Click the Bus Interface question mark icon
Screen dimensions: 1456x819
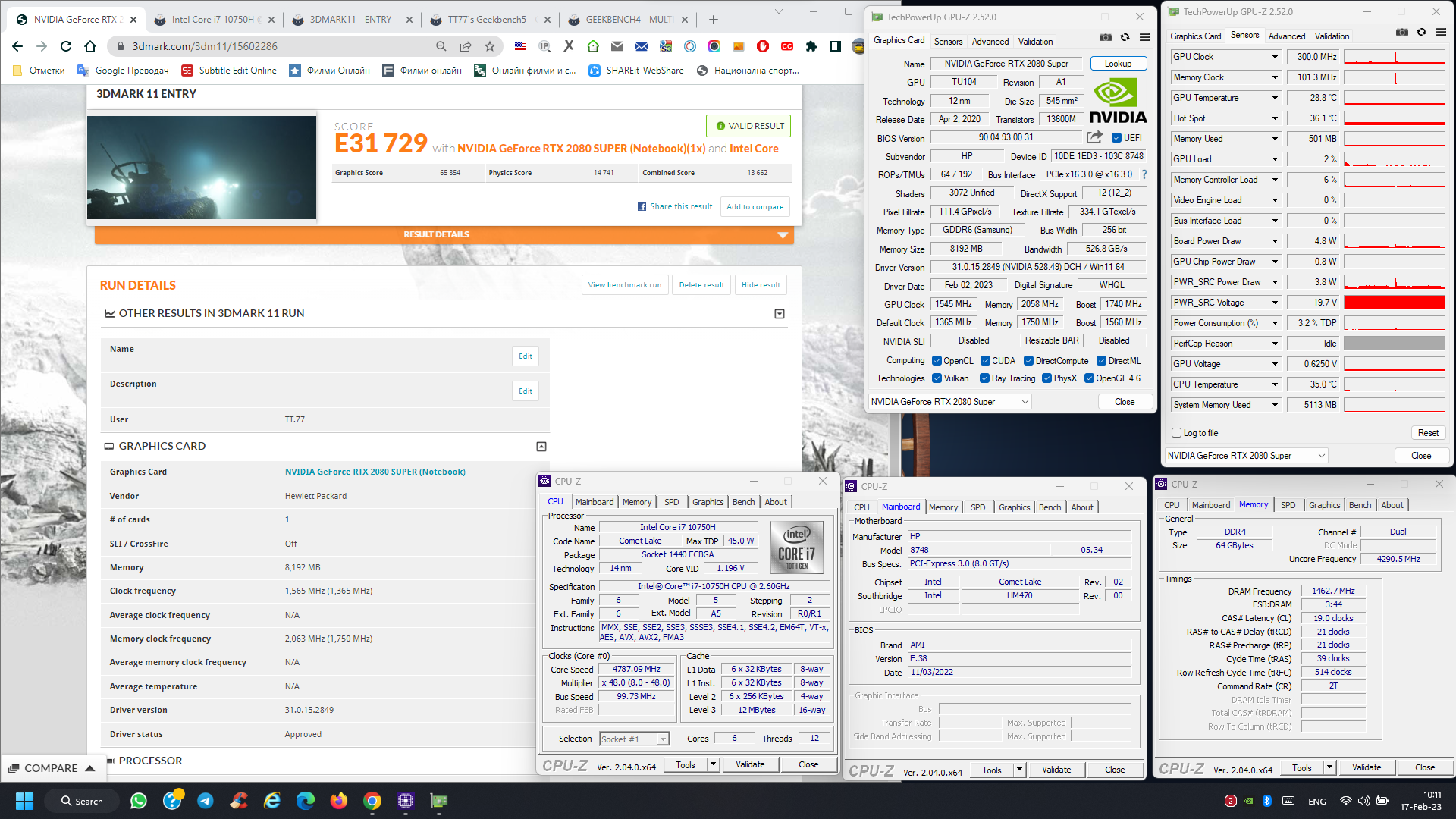[1144, 174]
